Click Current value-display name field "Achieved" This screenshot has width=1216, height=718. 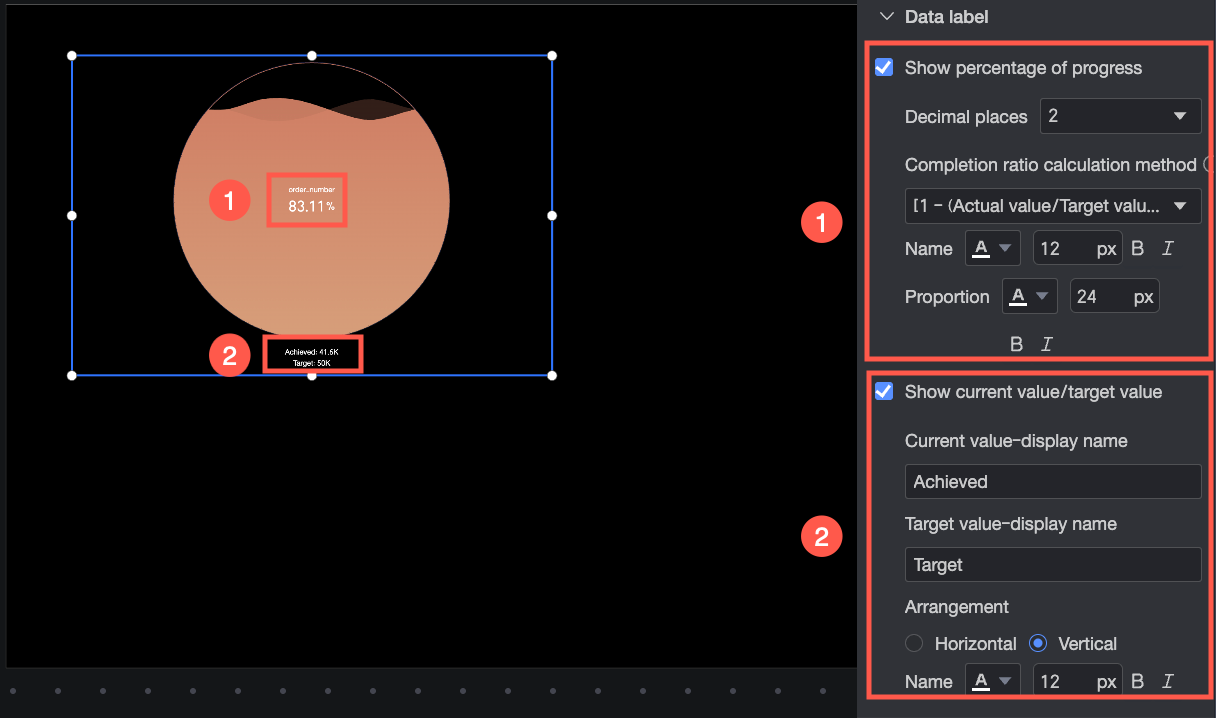pos(1053,481)
